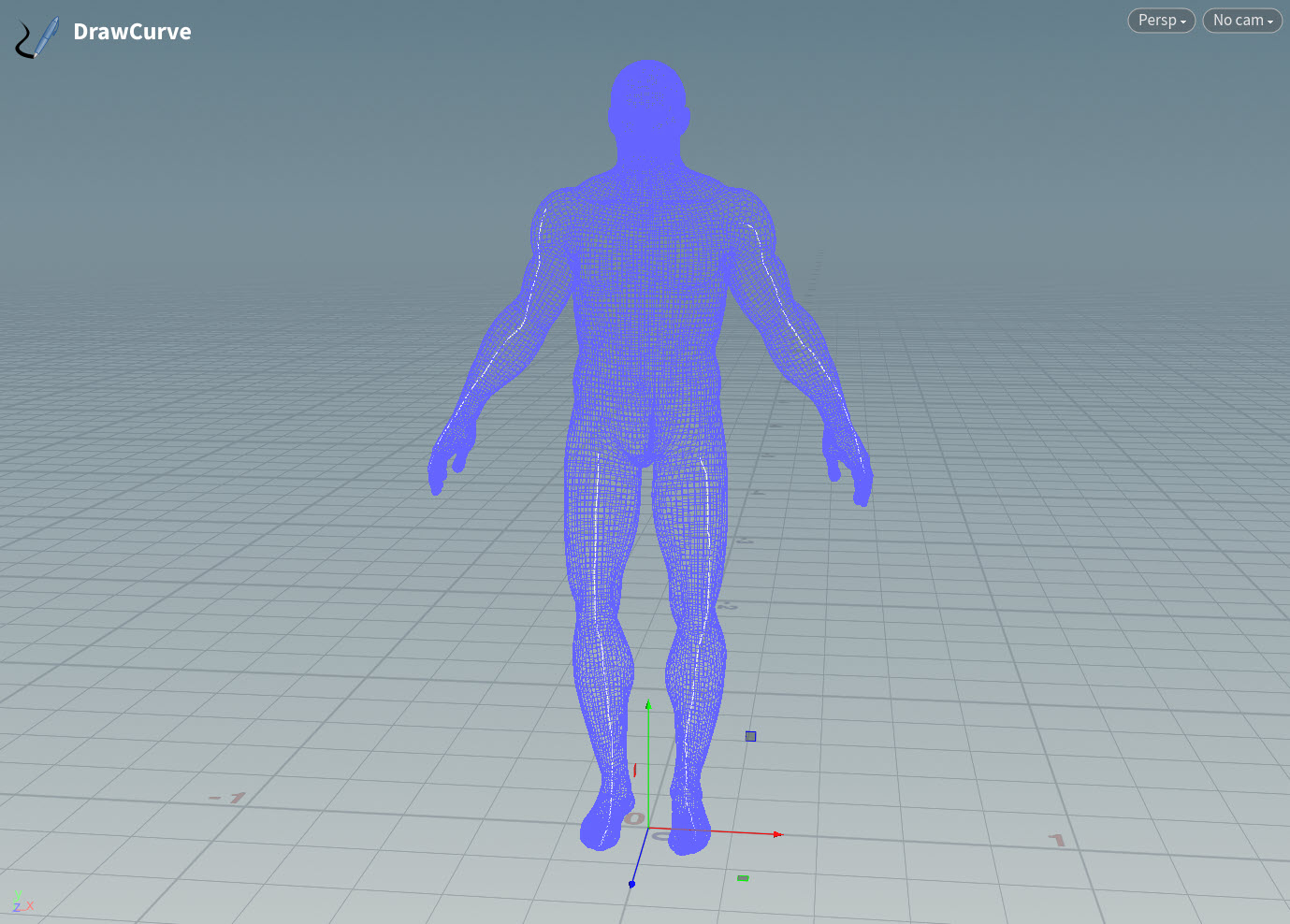
Task: Click the red X-axis arrow tip
Action: click(777, 834)
